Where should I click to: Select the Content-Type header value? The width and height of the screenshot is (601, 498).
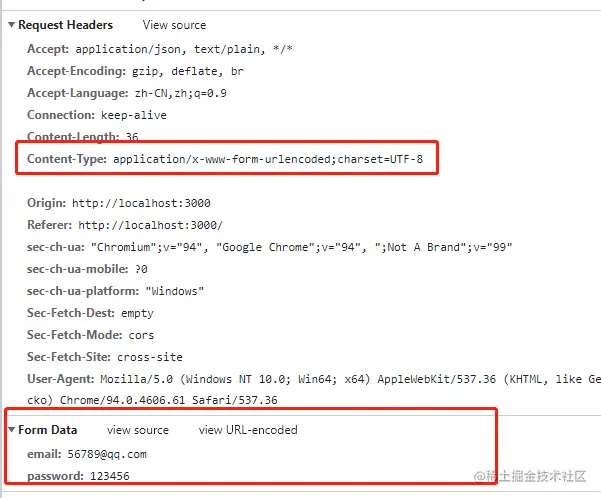pos(275,159)
